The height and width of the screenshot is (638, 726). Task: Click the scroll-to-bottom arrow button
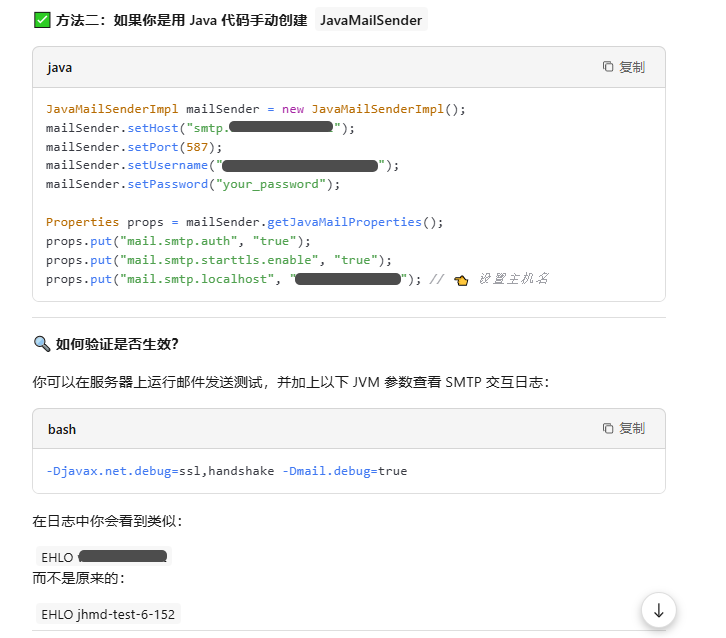(658, 610)
